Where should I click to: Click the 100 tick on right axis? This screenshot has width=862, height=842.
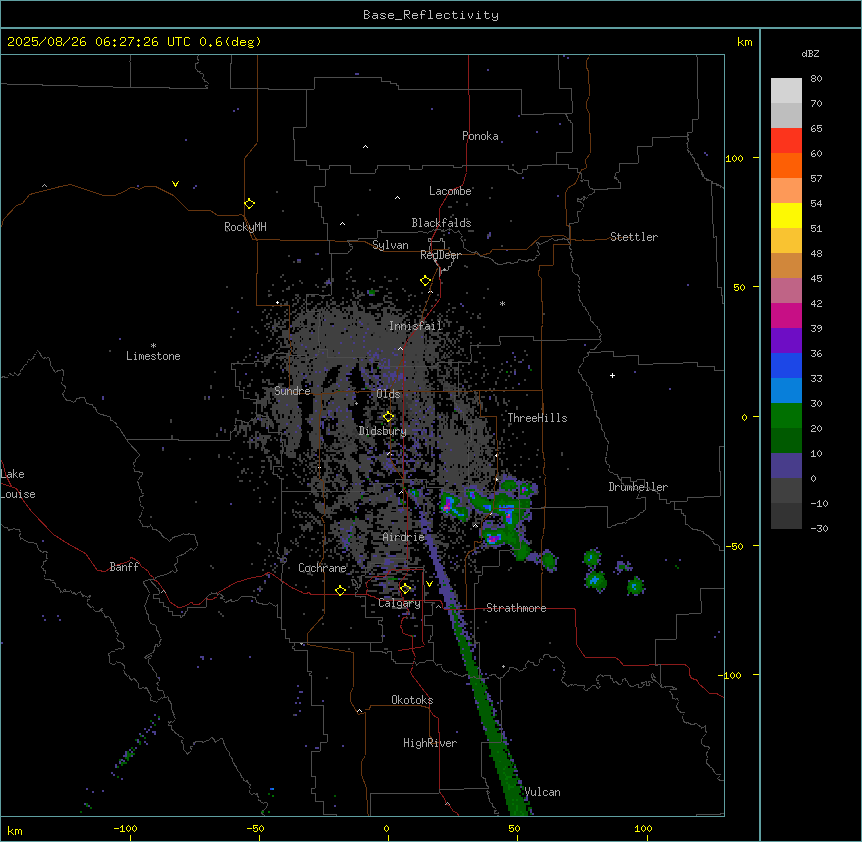pyautogui.click(x=734, y=158)
